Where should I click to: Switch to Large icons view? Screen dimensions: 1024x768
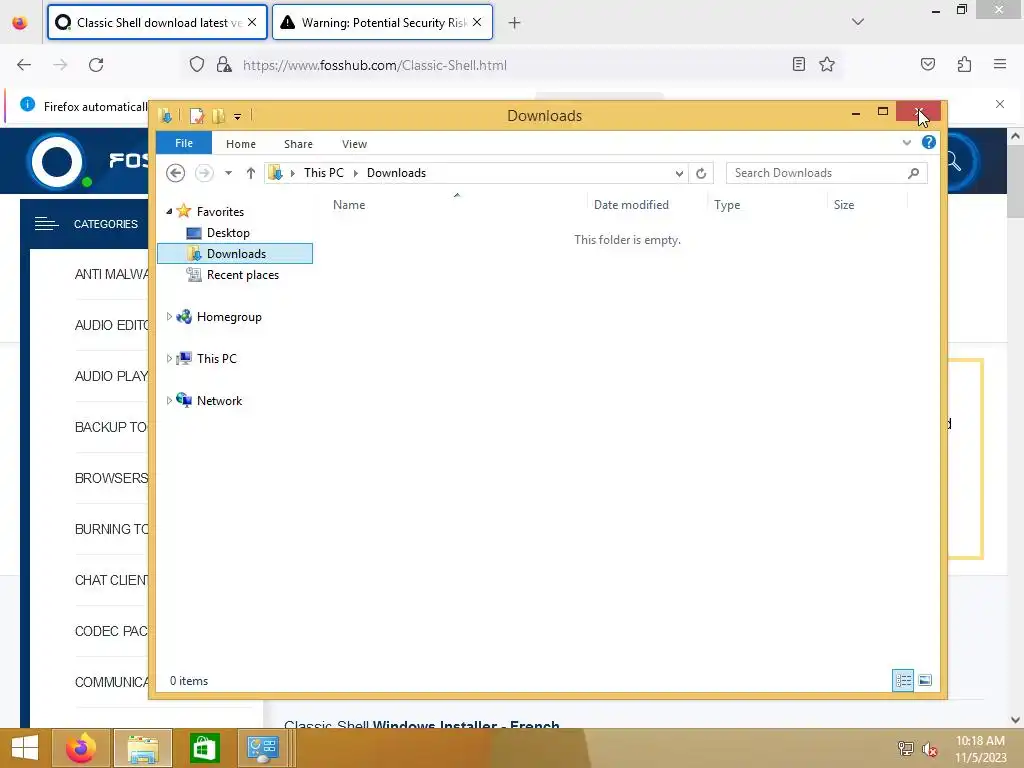point(925,680)
